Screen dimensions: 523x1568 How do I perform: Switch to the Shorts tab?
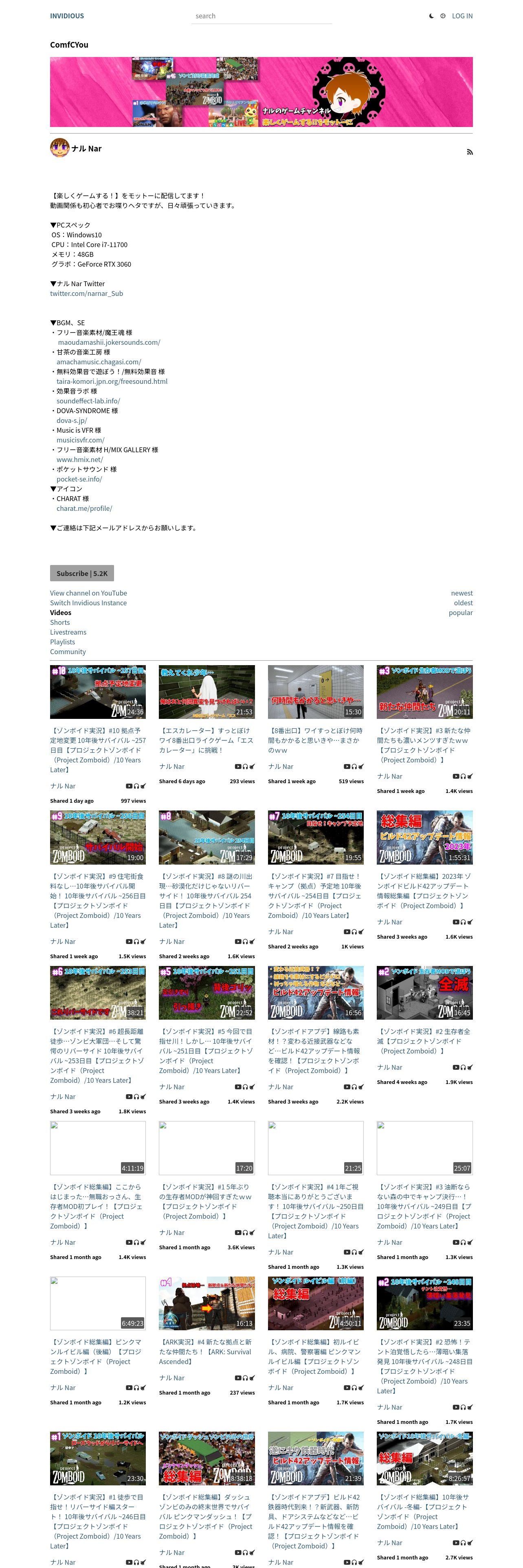coord(59,622)
